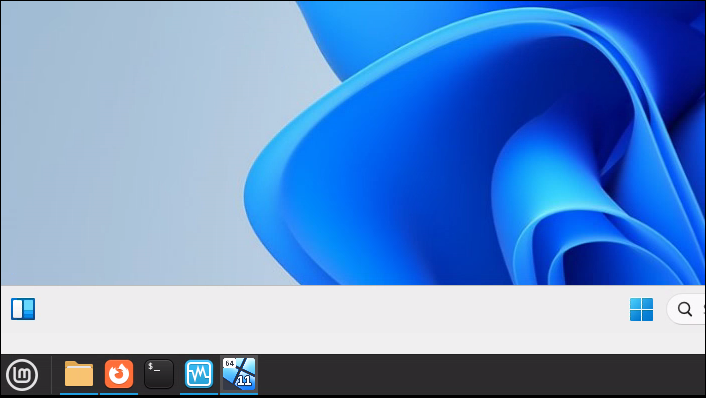The width and height of the screenshot is (706, 398).
Task: Open the Terminal launcher
Action: point(159,374)
